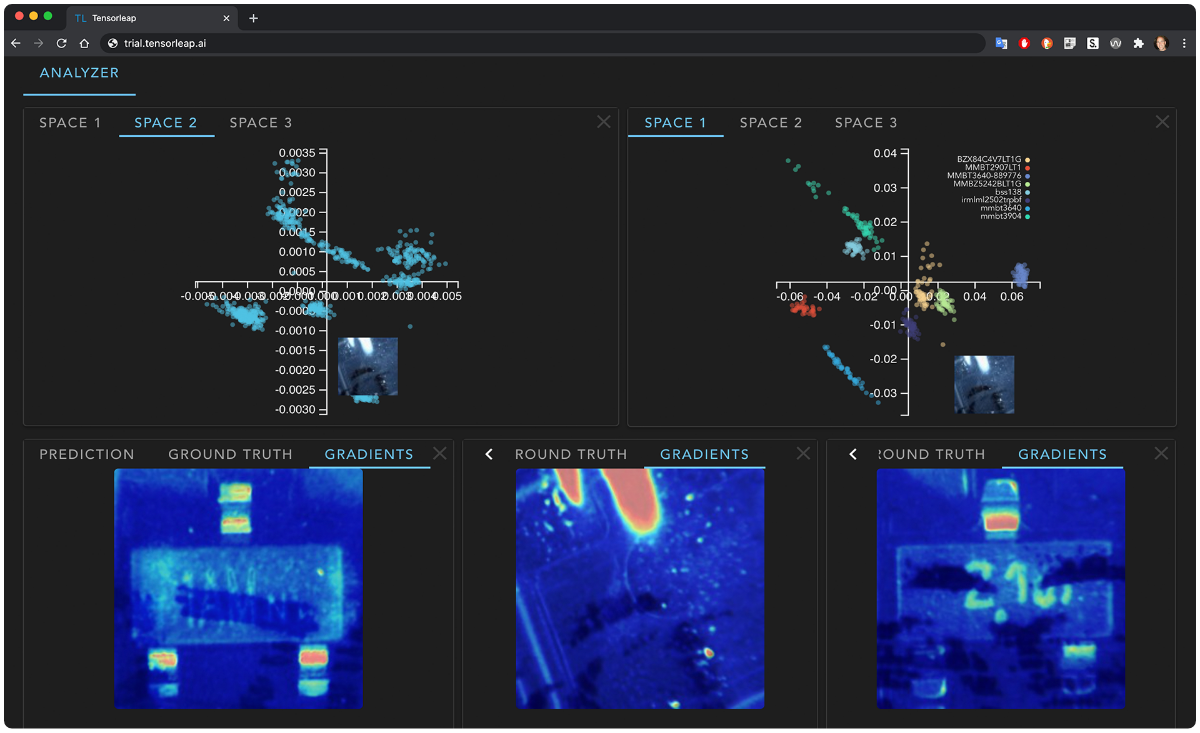
Task: Select the ANALYZER navigation link
Action: pyautogui.click(x=79, y=73)
